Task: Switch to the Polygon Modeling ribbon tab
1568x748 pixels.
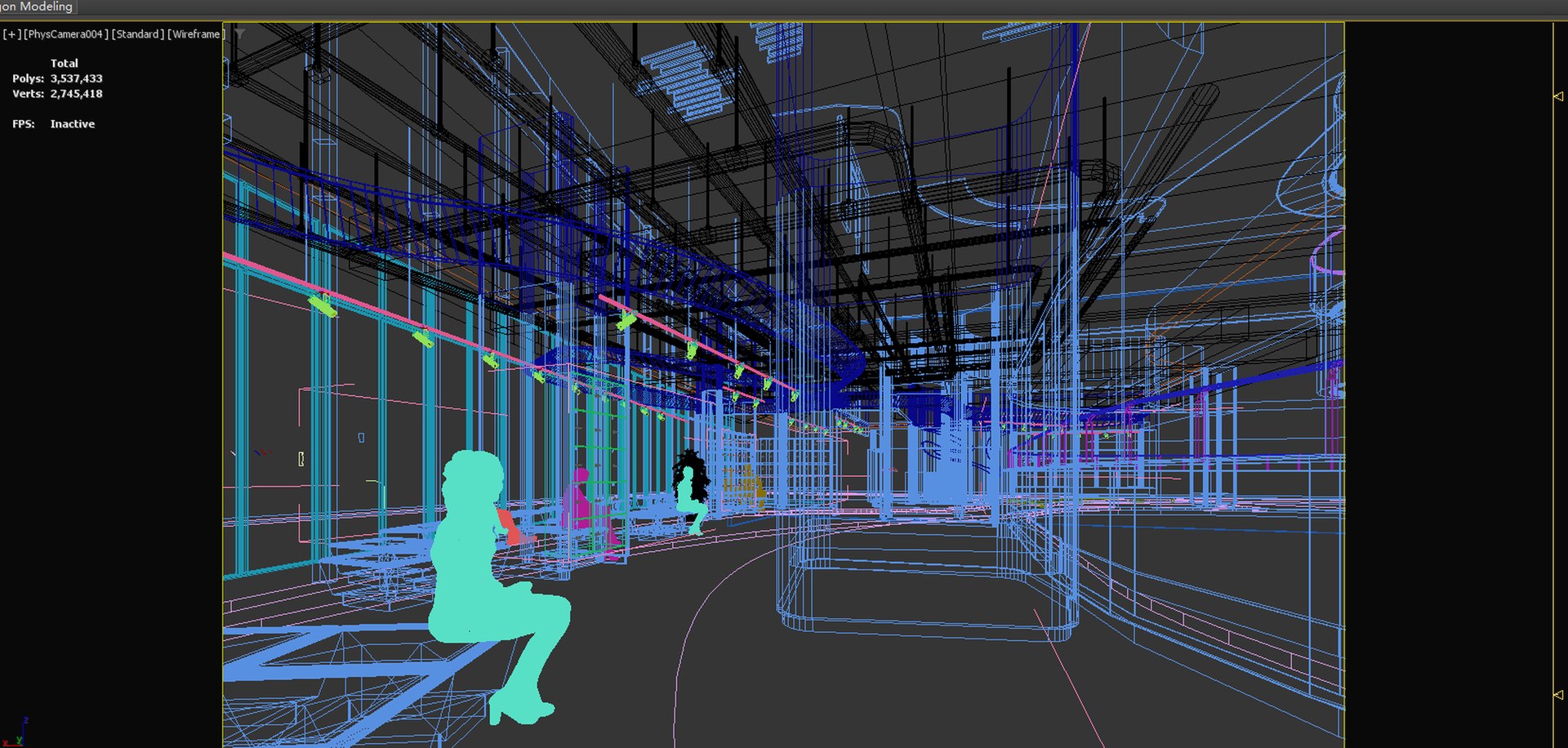Action: 38,7
